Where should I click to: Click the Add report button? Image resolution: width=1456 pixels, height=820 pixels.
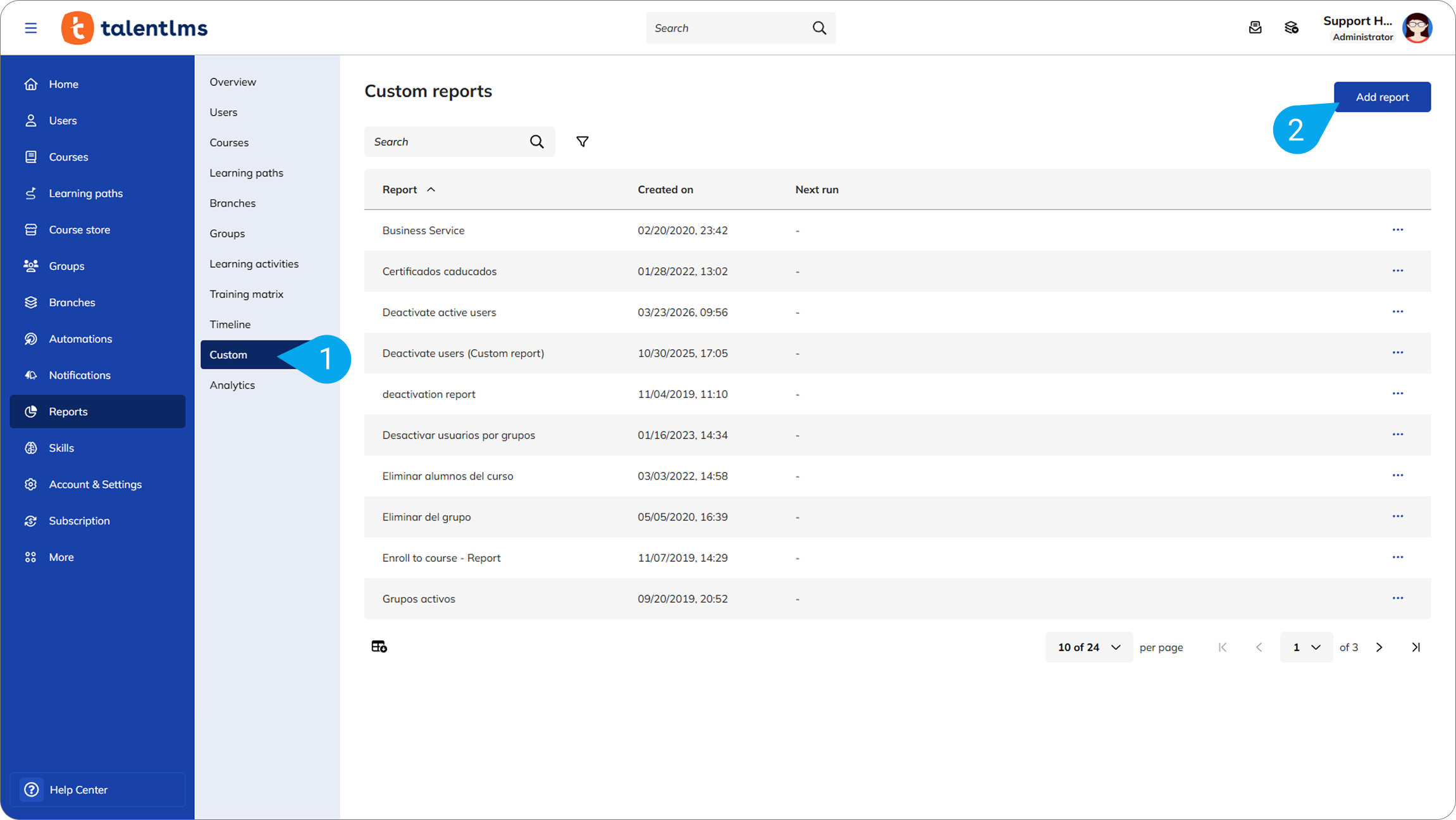[x=1381, y=97]
